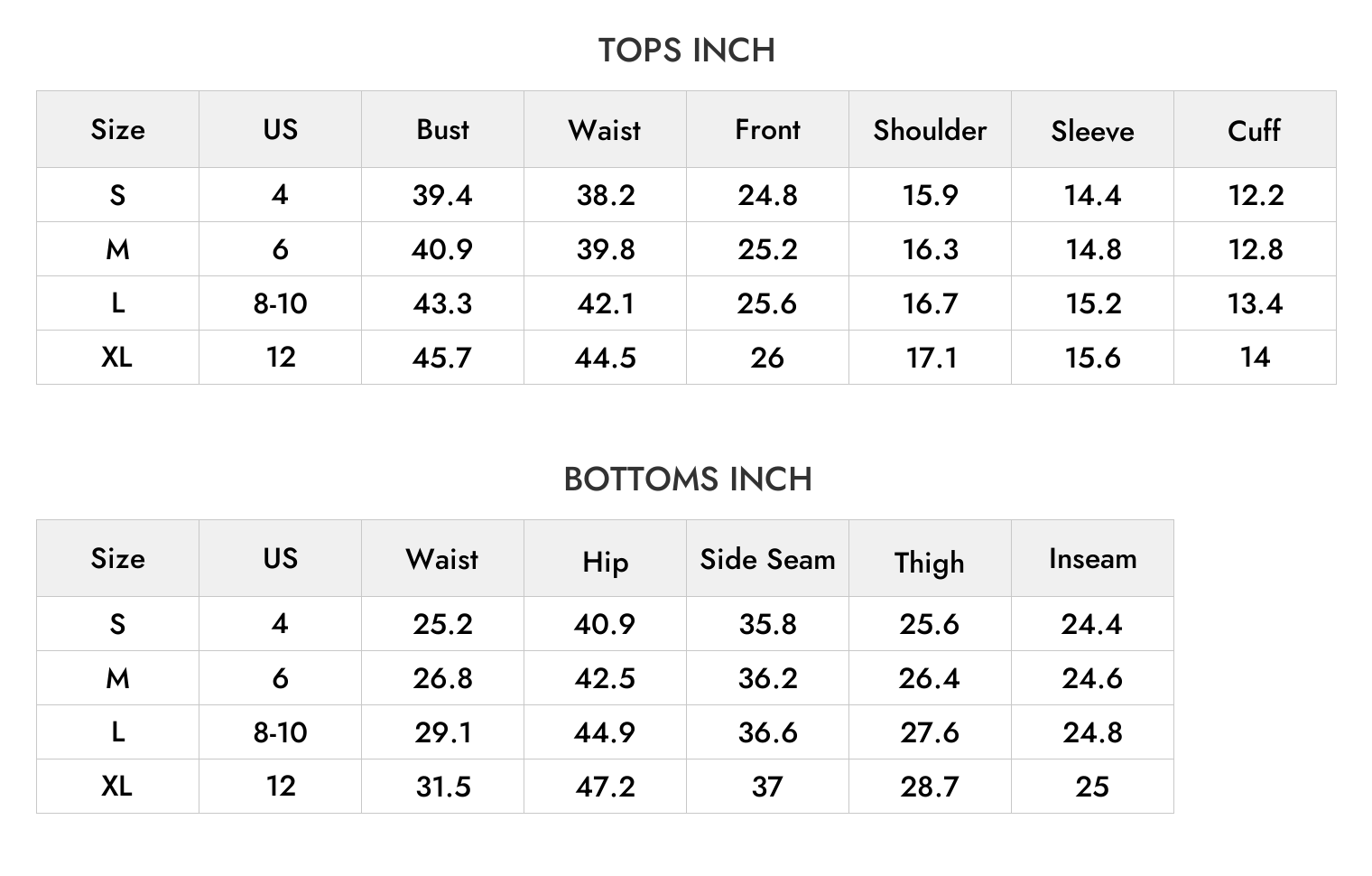Click the BOTTOMS INCH heading
Viewport: 1372px width, 876px height.
(688, 480)
